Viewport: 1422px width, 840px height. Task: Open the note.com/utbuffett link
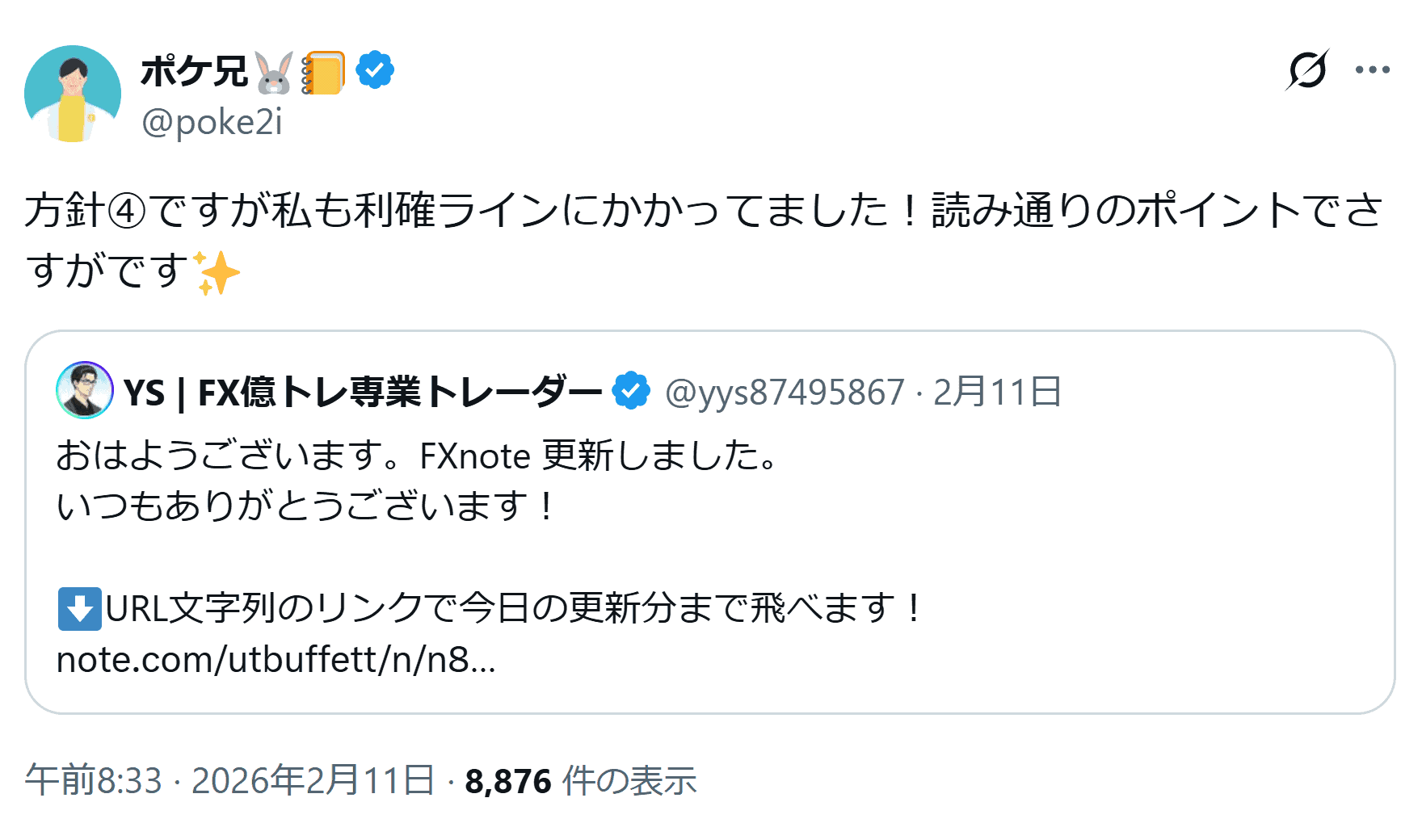point(276,660)
